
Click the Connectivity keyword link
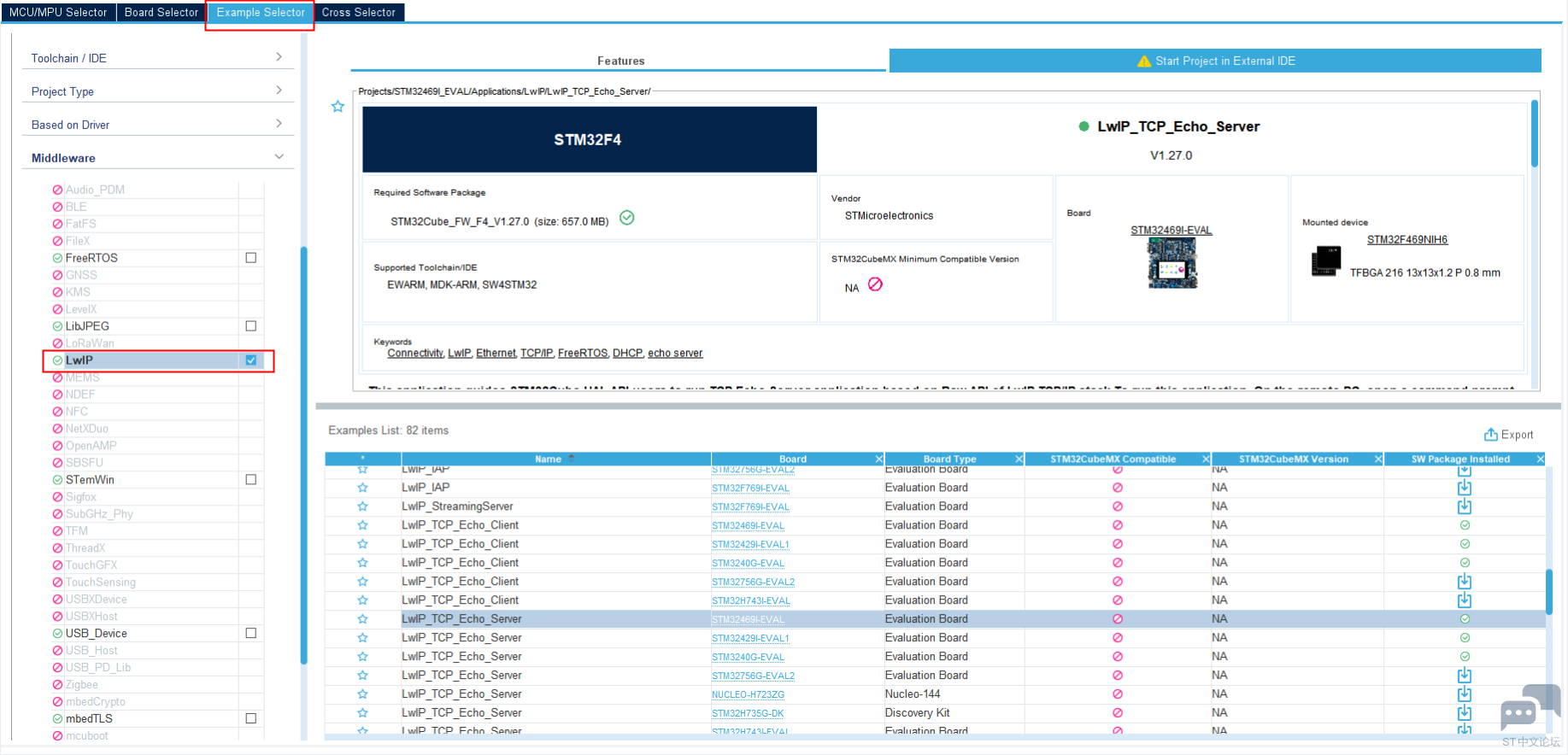415,354
